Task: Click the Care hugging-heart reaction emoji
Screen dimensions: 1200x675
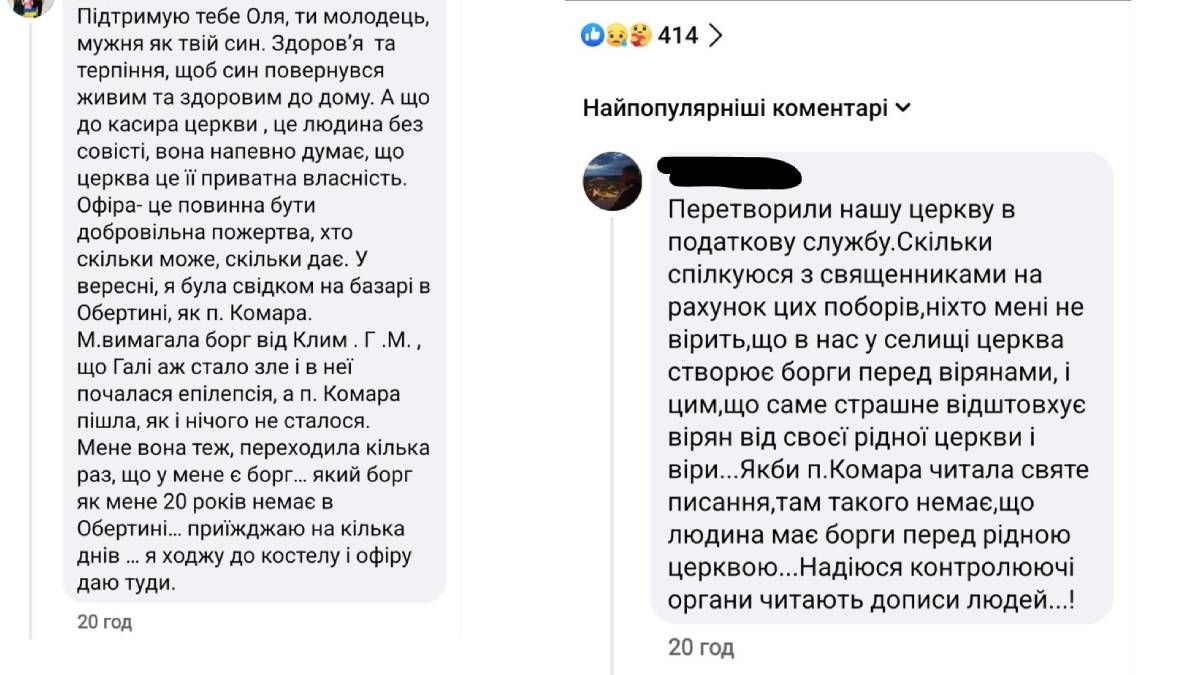Action: click(640, 35)
